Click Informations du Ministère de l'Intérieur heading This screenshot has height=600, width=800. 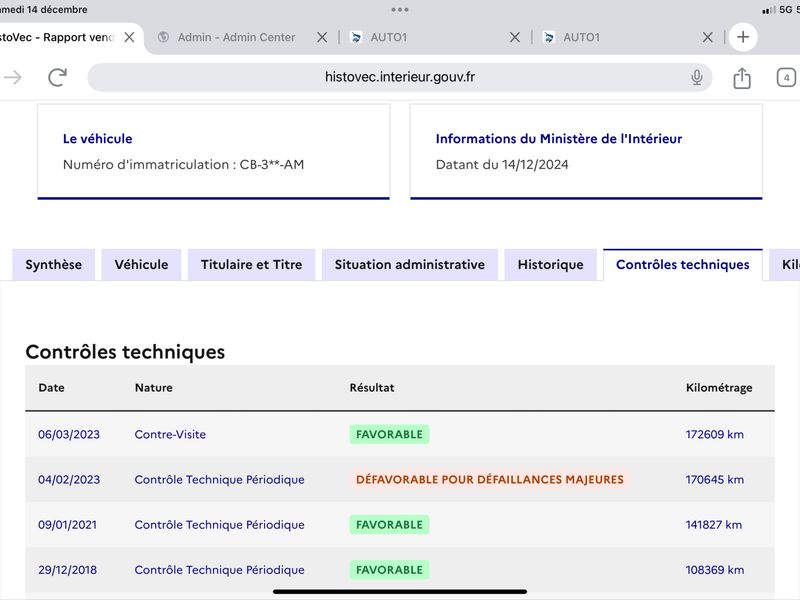click(x=559, y=139)
